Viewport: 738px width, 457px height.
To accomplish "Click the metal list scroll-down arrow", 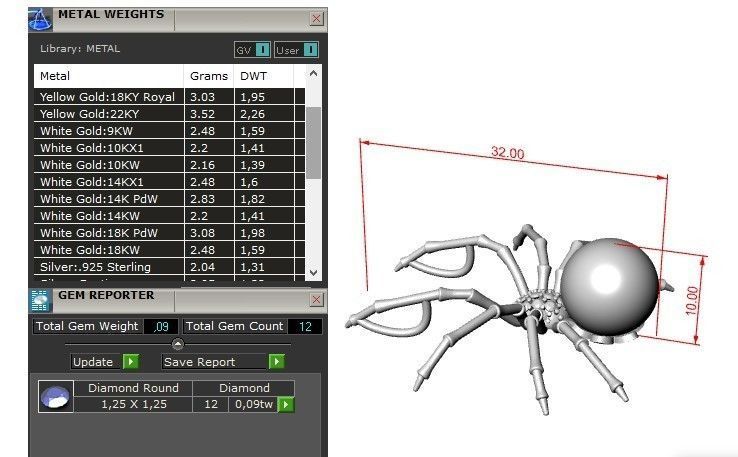I will [x=313, y=273].
